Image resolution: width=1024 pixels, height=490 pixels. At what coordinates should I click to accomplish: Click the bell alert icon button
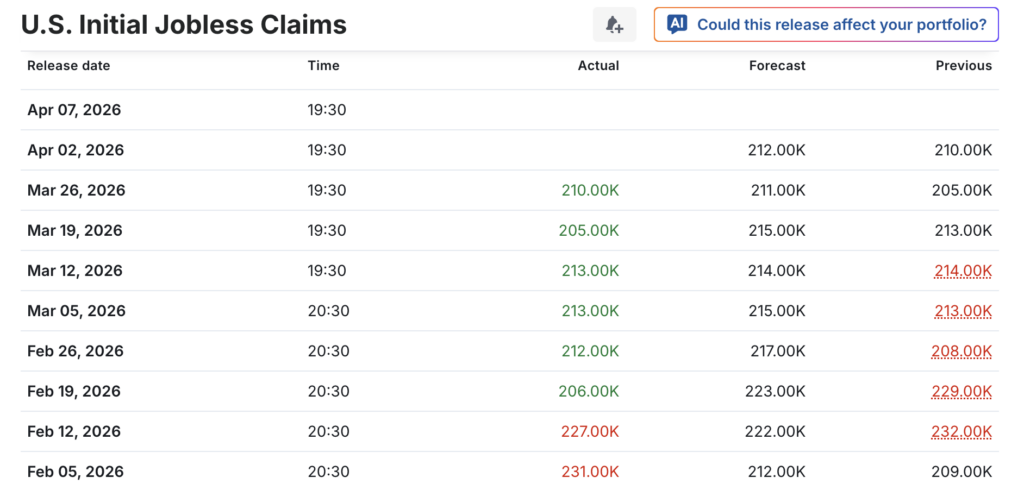pos(614,25)
